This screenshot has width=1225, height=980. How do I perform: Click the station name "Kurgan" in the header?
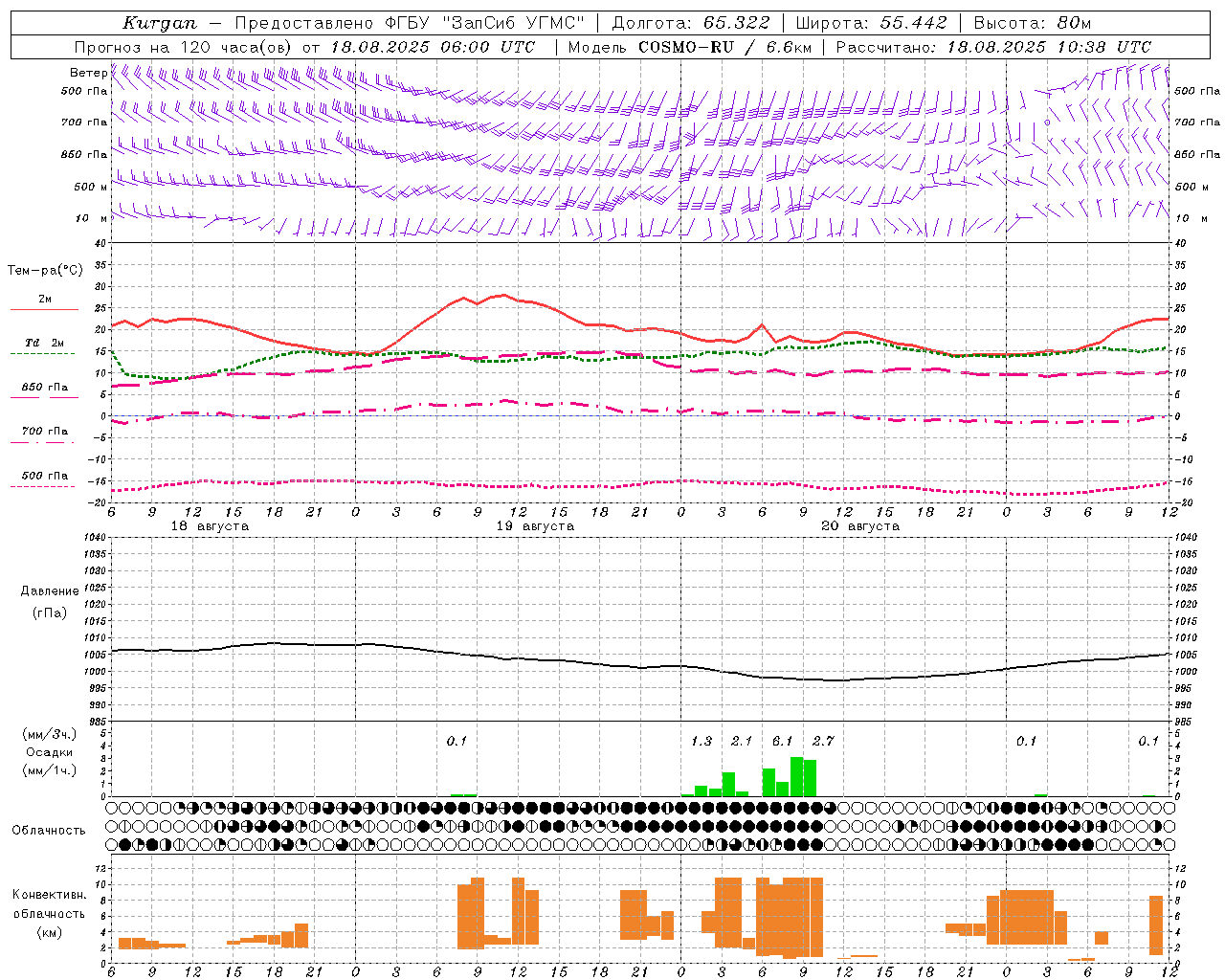click(x=160, y=23)
